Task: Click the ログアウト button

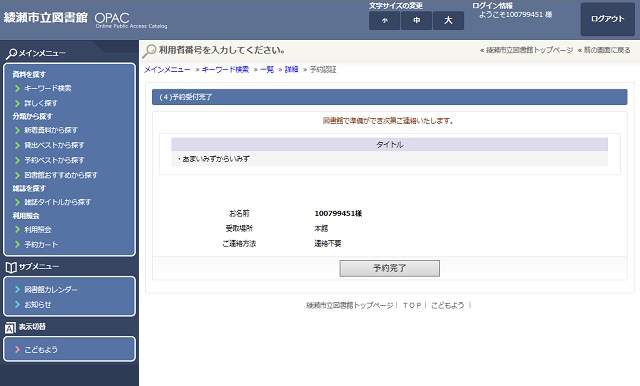Action: [608, 19]
